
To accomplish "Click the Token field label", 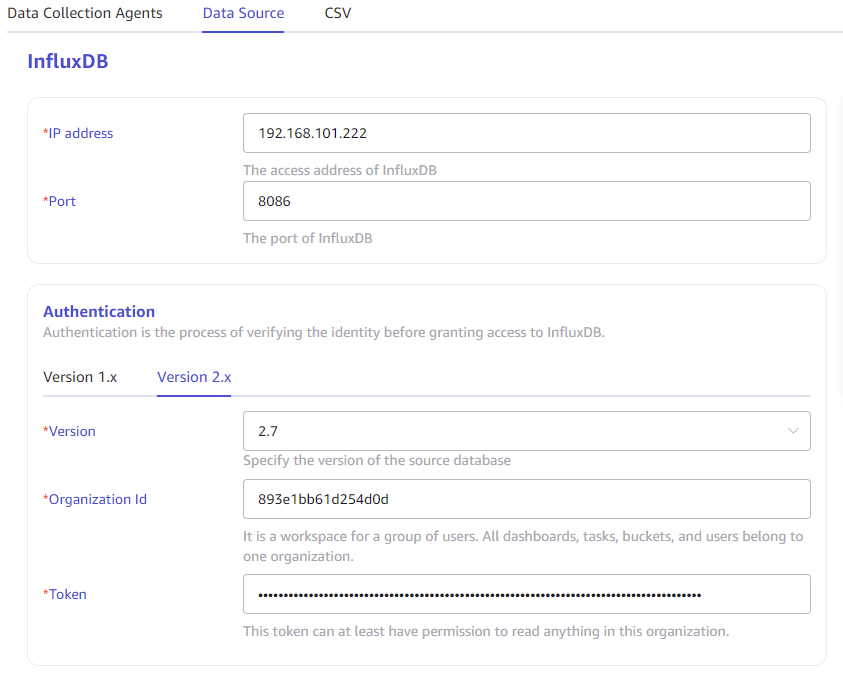I will click(x=66, y=594).
